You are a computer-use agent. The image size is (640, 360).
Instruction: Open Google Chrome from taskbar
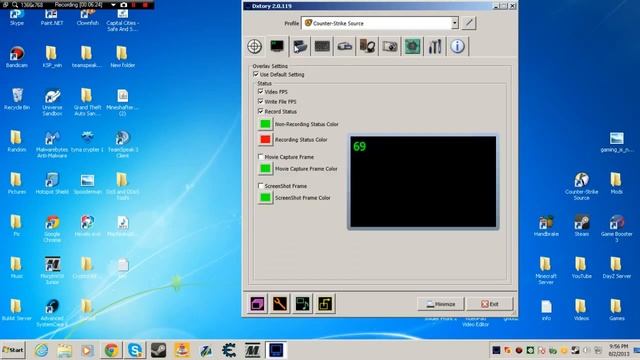click(x=111, y=350)
